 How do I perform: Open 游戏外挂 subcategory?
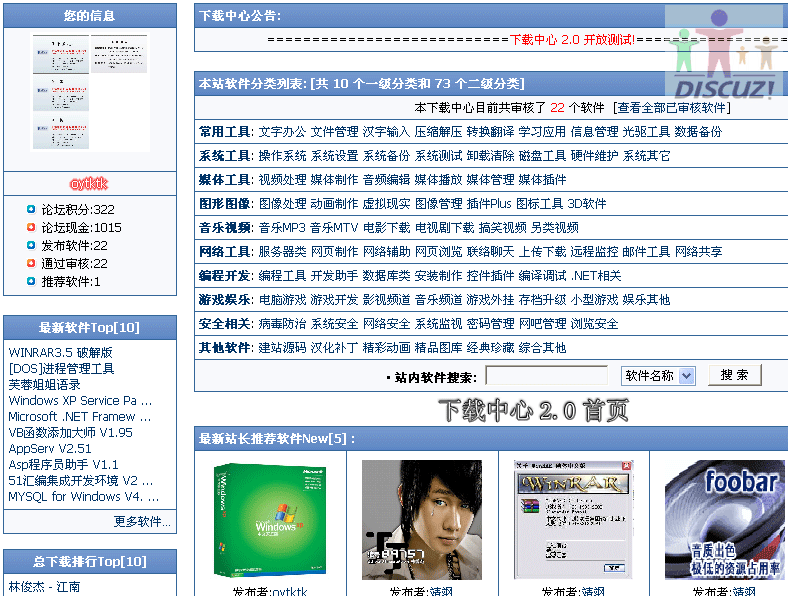tap(490, 300)
